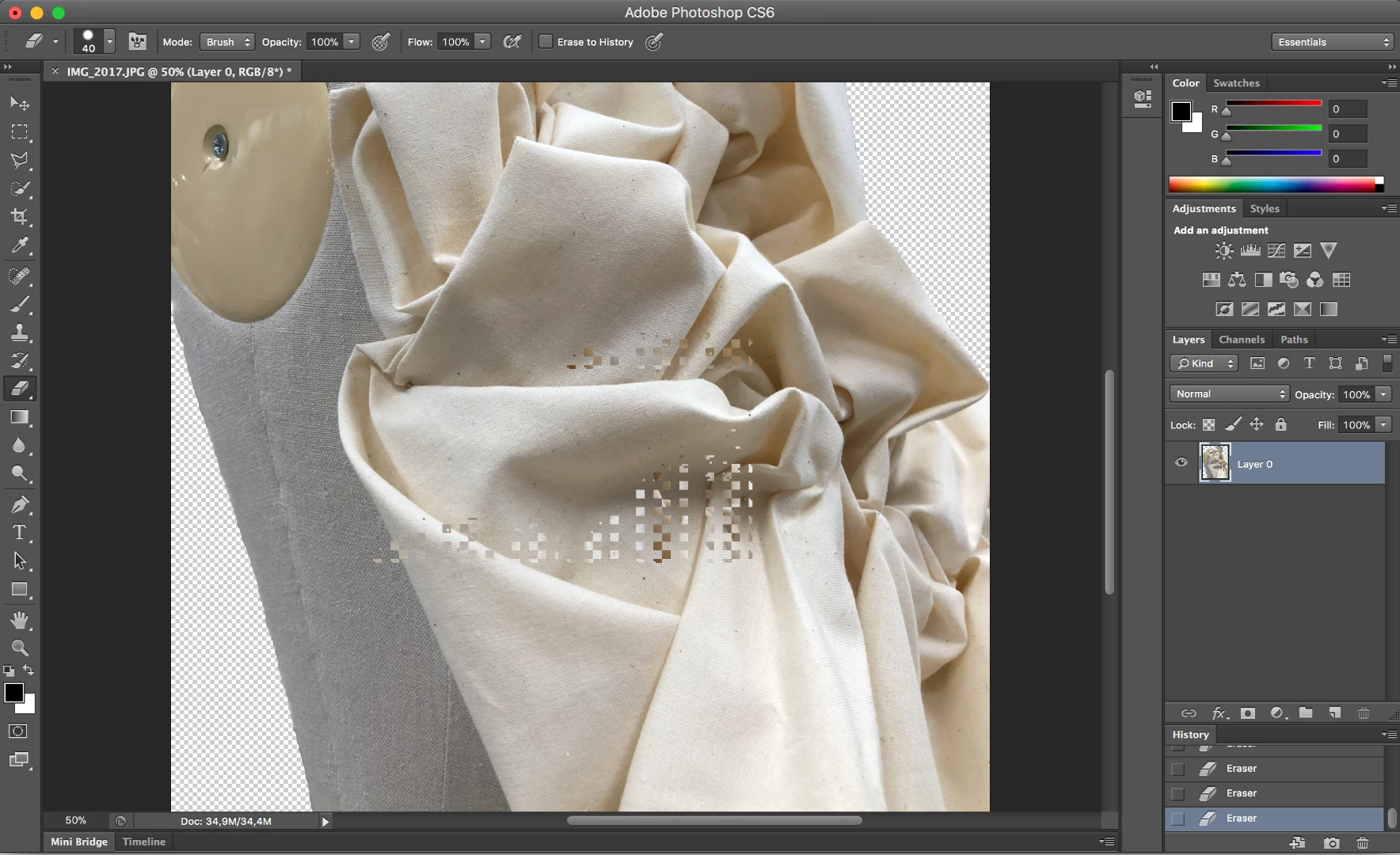Switch to the Channels tab
The width and height of the screenshot is (1400, 855).
[x=1242, y=339]
